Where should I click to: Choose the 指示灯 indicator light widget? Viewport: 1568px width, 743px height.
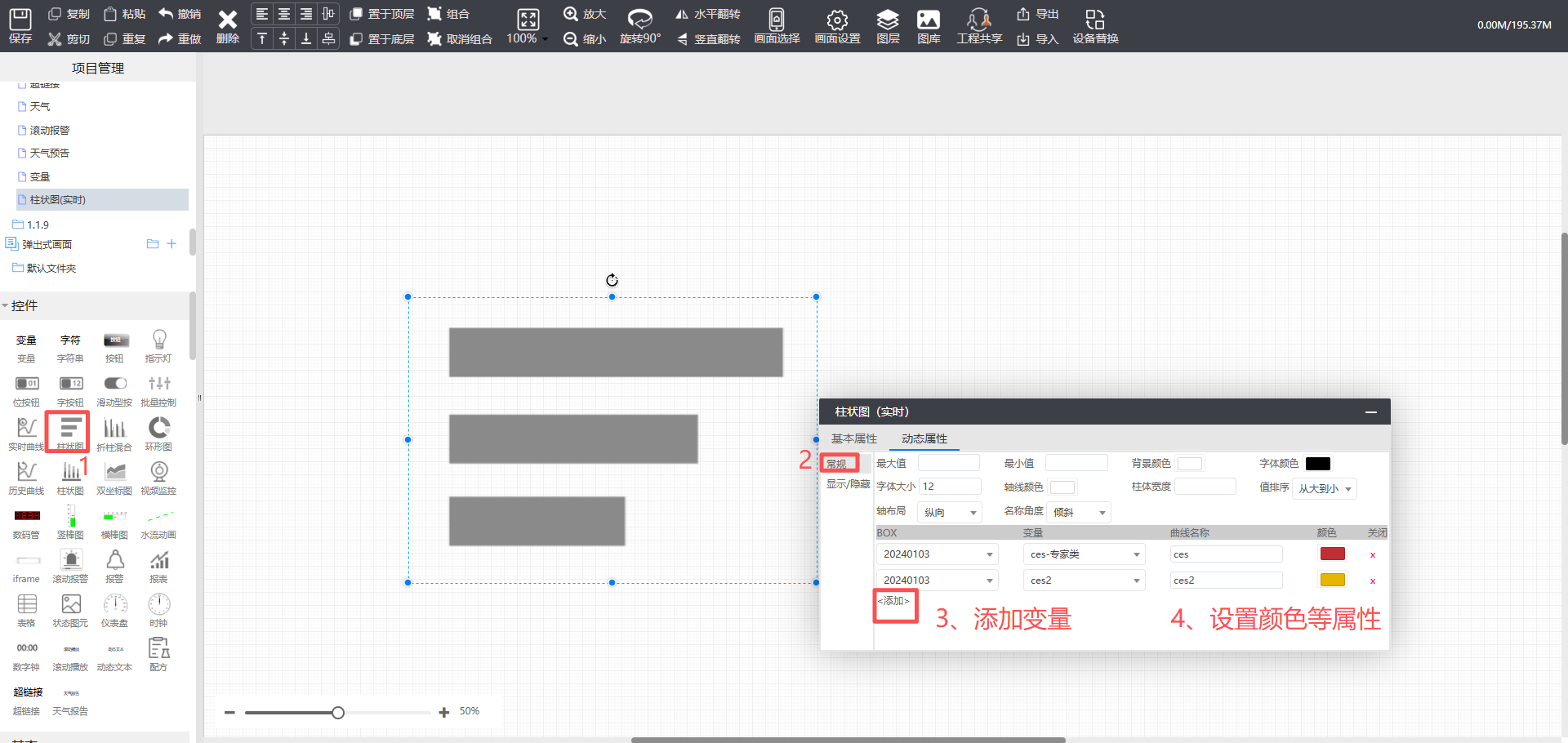(x=158, y=345)
